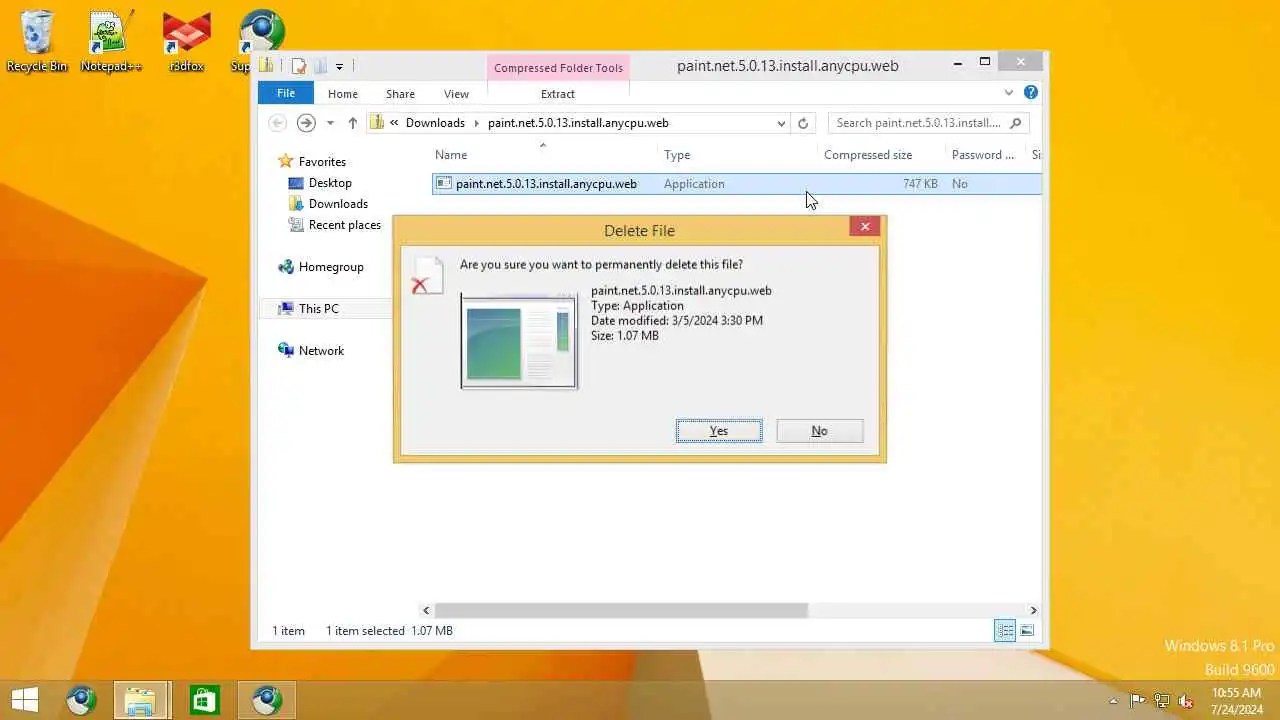1280x720 pixels.
Task: Sort by Compressed size column header
Action: (881, 155)
